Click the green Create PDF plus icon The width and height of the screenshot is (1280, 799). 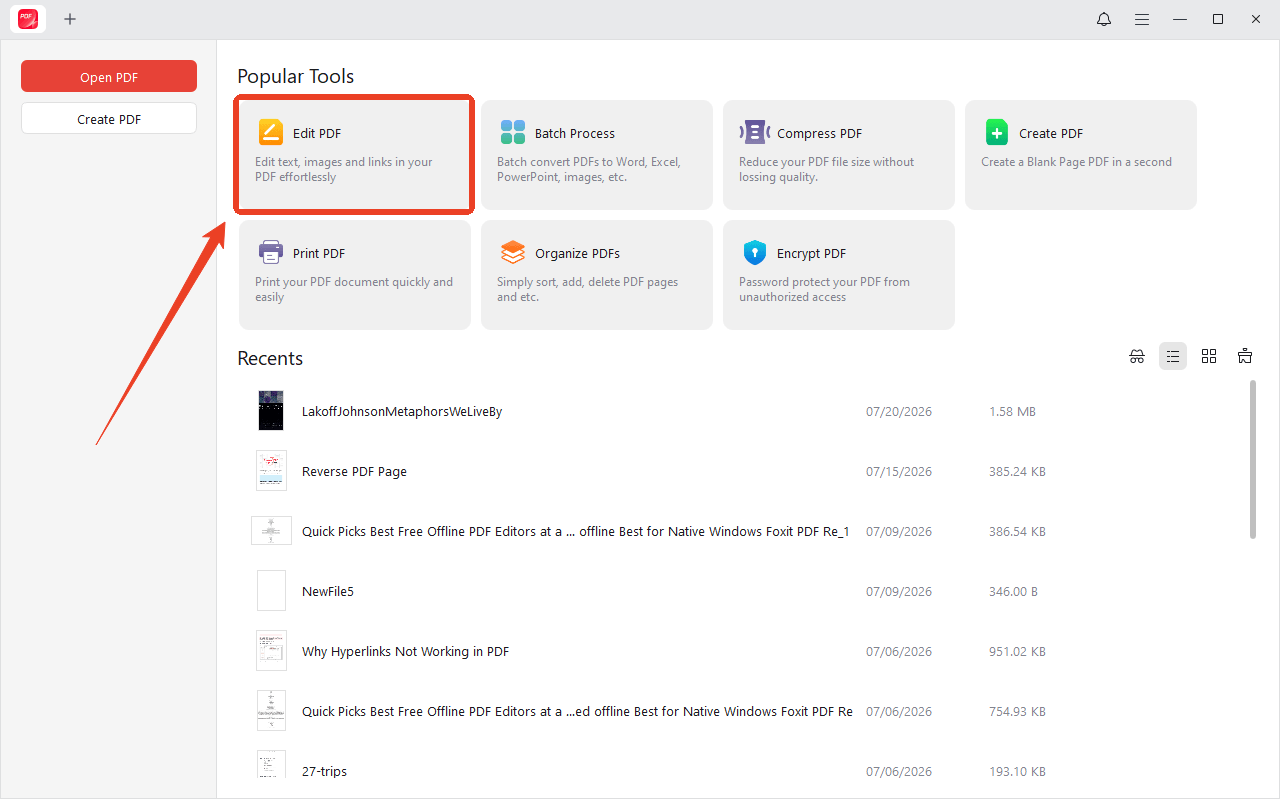pyautogui.click(x=997, y=133)
